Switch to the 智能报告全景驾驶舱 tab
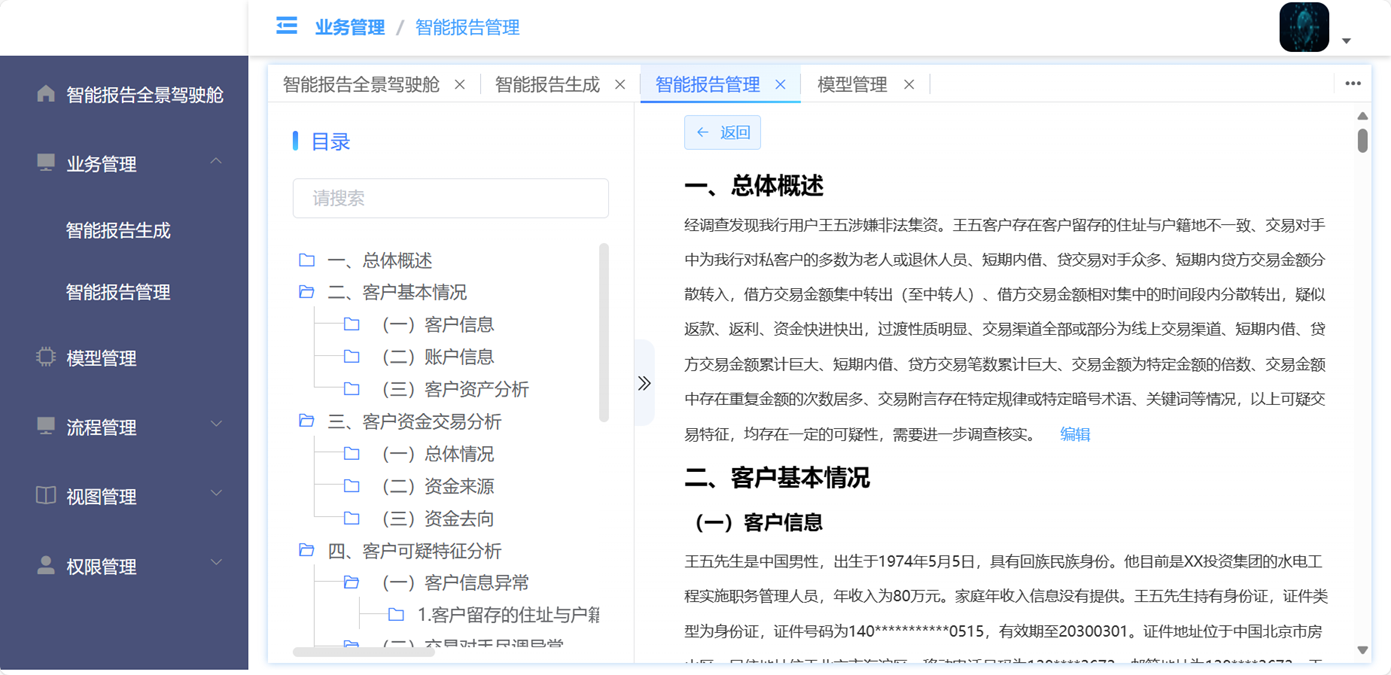This screenshot has width=1391, height=675. [x=361, y=85]
